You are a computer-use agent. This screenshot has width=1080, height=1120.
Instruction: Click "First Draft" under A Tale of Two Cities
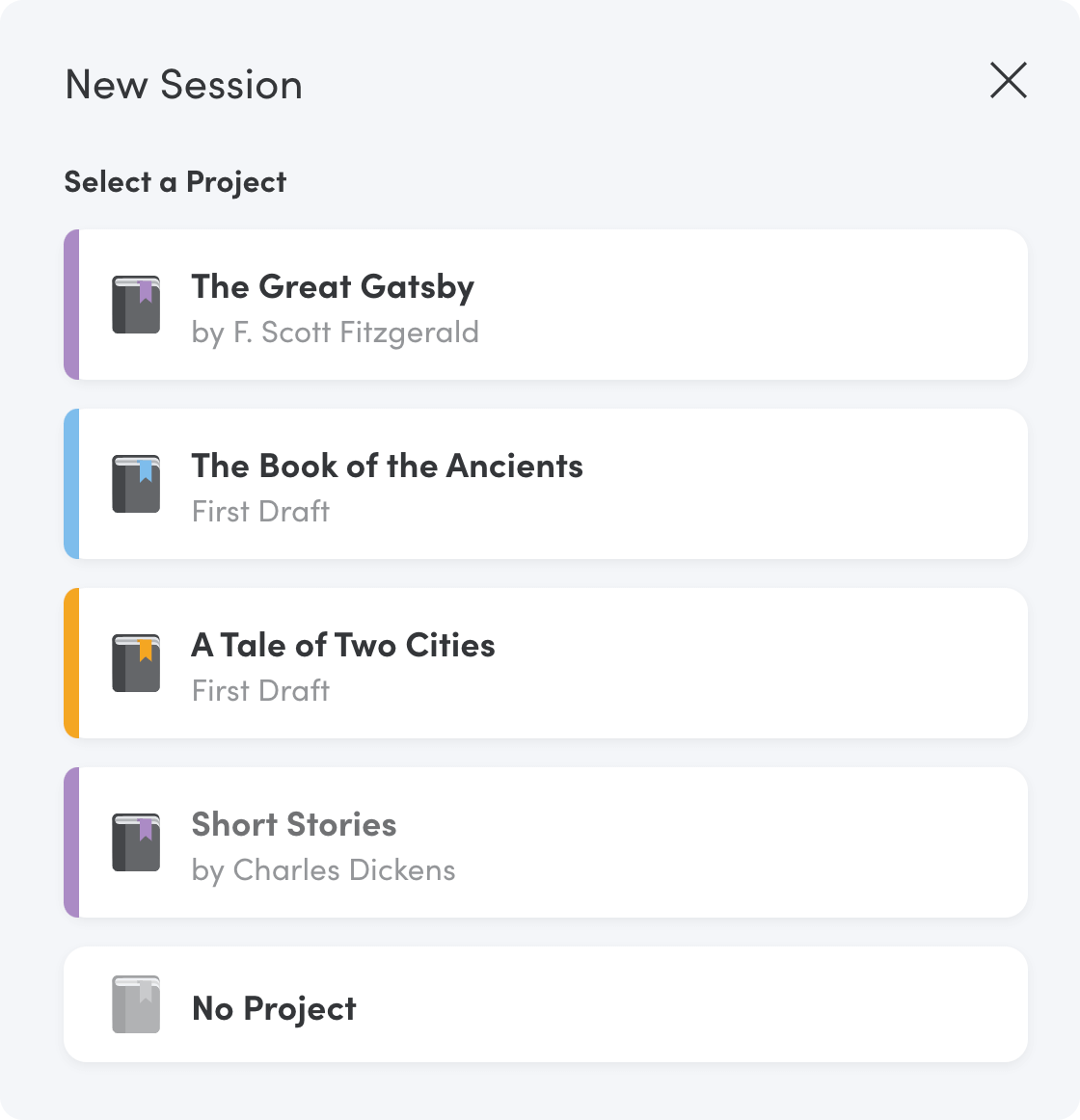(261, 691)
